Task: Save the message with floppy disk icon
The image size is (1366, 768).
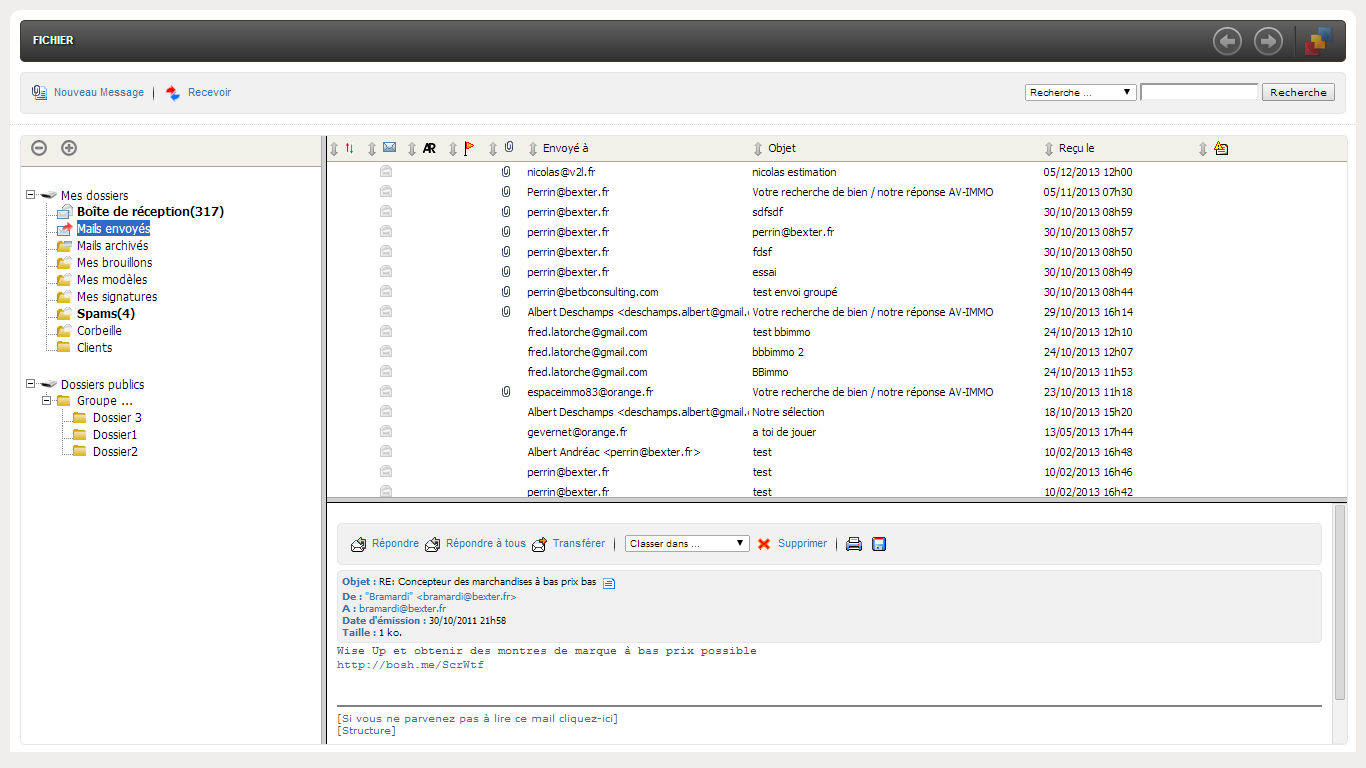Action: point(879,544)
